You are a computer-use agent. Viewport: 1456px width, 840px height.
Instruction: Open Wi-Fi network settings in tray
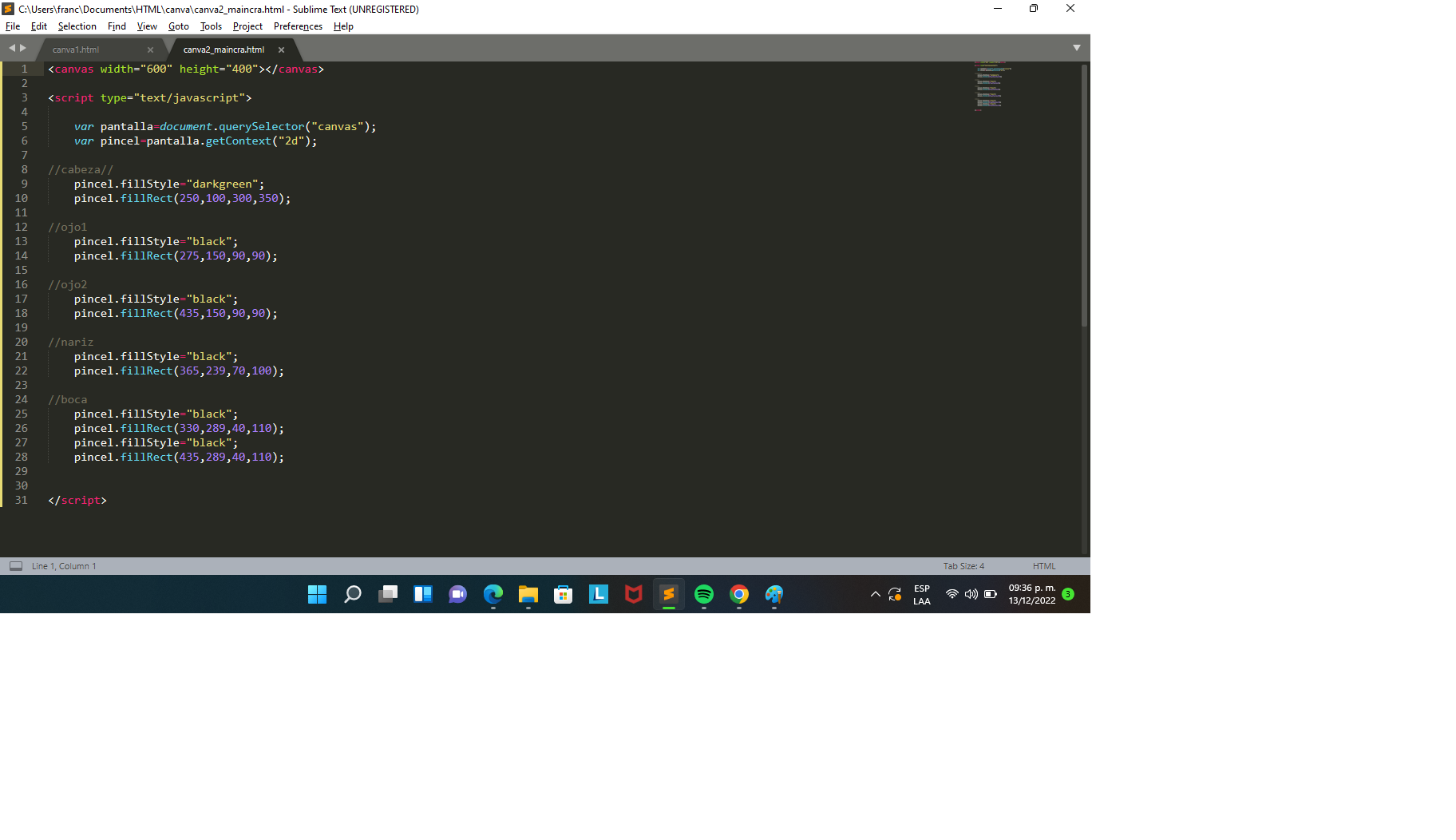(x=952, y=594)
